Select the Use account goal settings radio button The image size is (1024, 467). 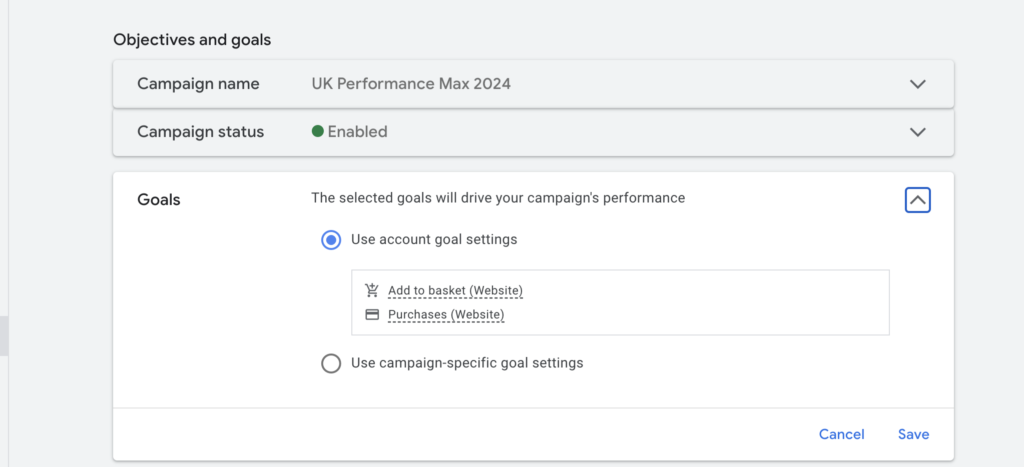[331, 240]
